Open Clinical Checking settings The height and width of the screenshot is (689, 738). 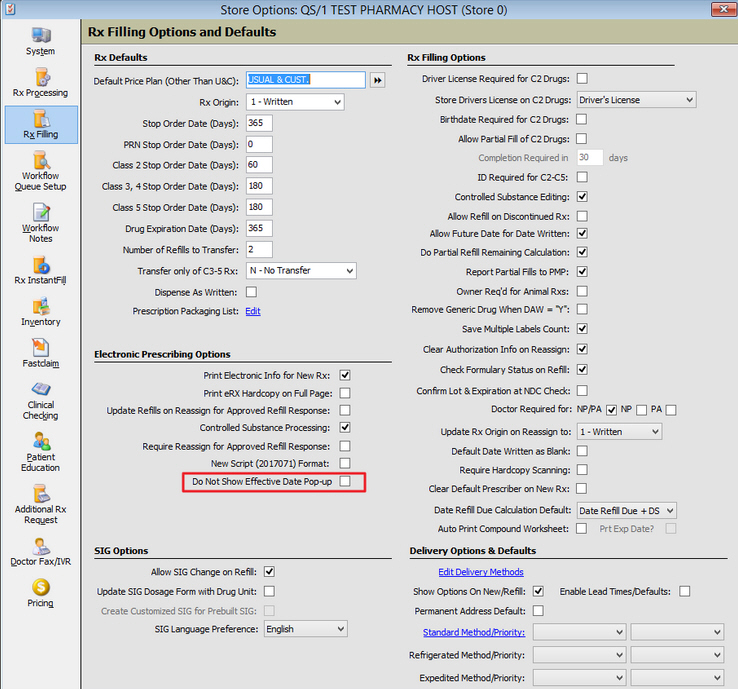(40, 398)
